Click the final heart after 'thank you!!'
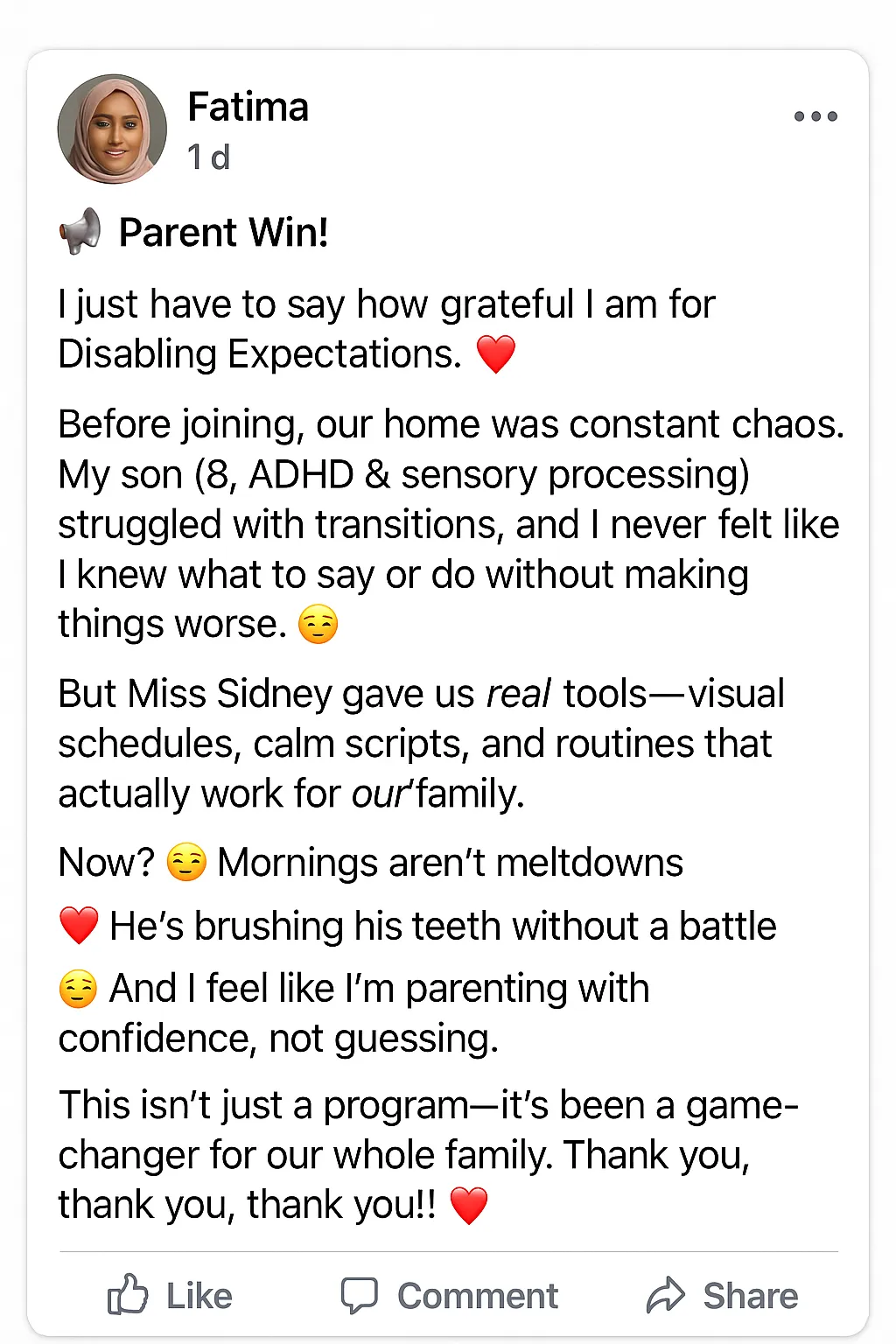 point(468,1205)
